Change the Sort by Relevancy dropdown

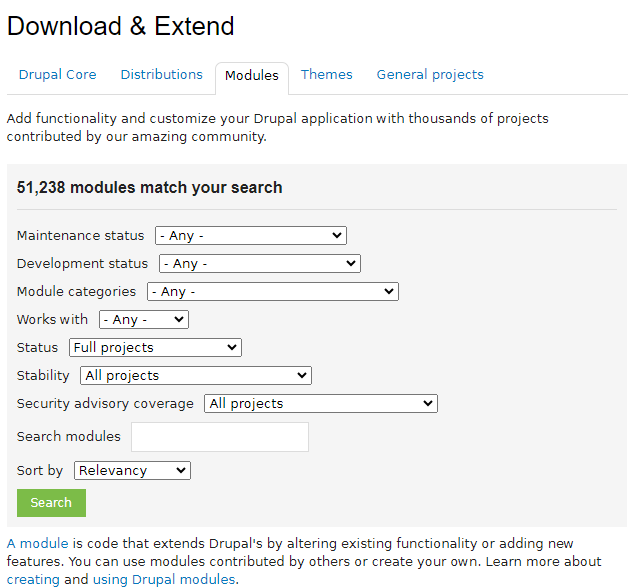tap(132, 471)
